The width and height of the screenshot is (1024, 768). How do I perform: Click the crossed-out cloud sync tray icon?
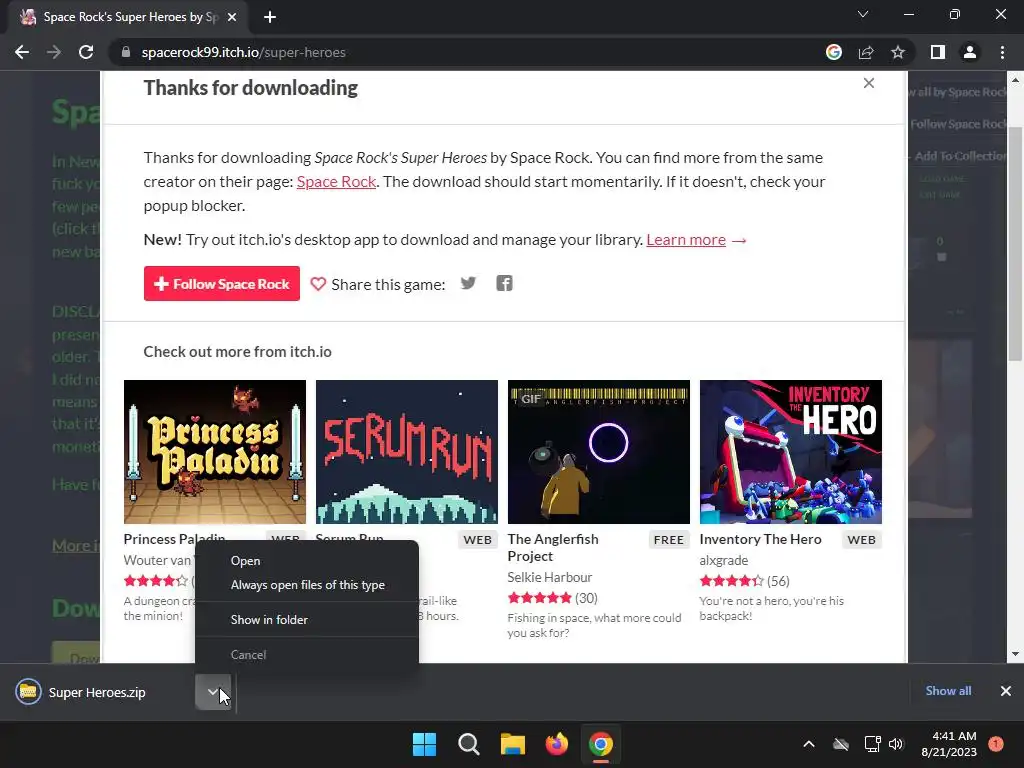840,744
